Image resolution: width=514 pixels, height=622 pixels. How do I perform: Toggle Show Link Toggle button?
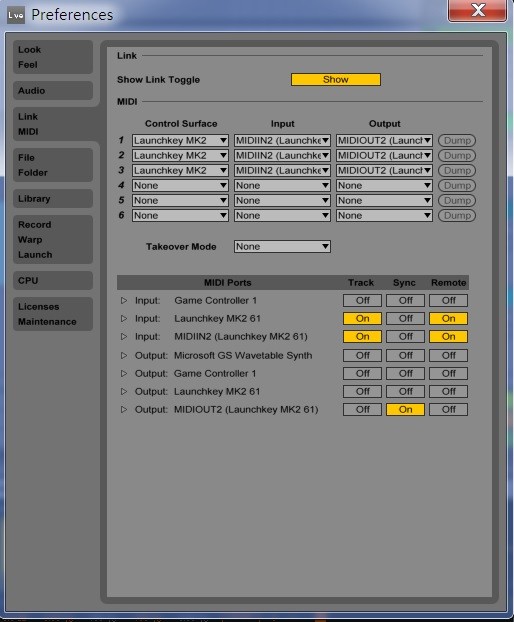click(336, 79)
